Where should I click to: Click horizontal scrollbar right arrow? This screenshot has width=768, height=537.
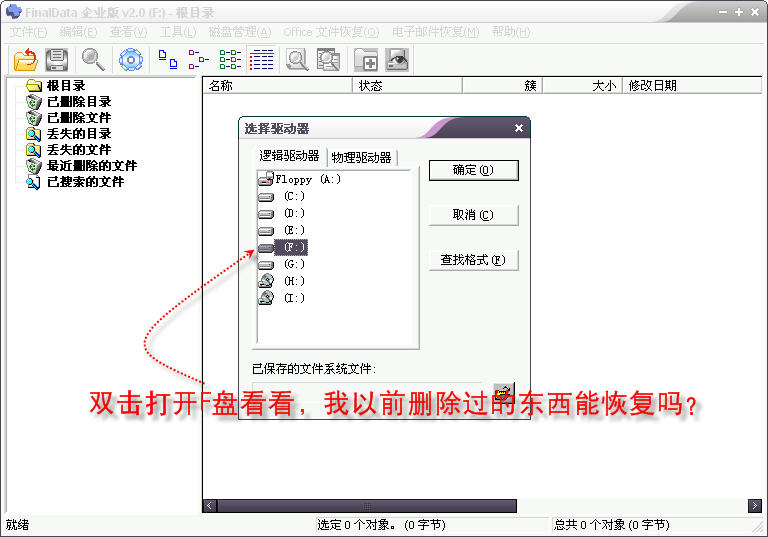[x=755, y=506]
